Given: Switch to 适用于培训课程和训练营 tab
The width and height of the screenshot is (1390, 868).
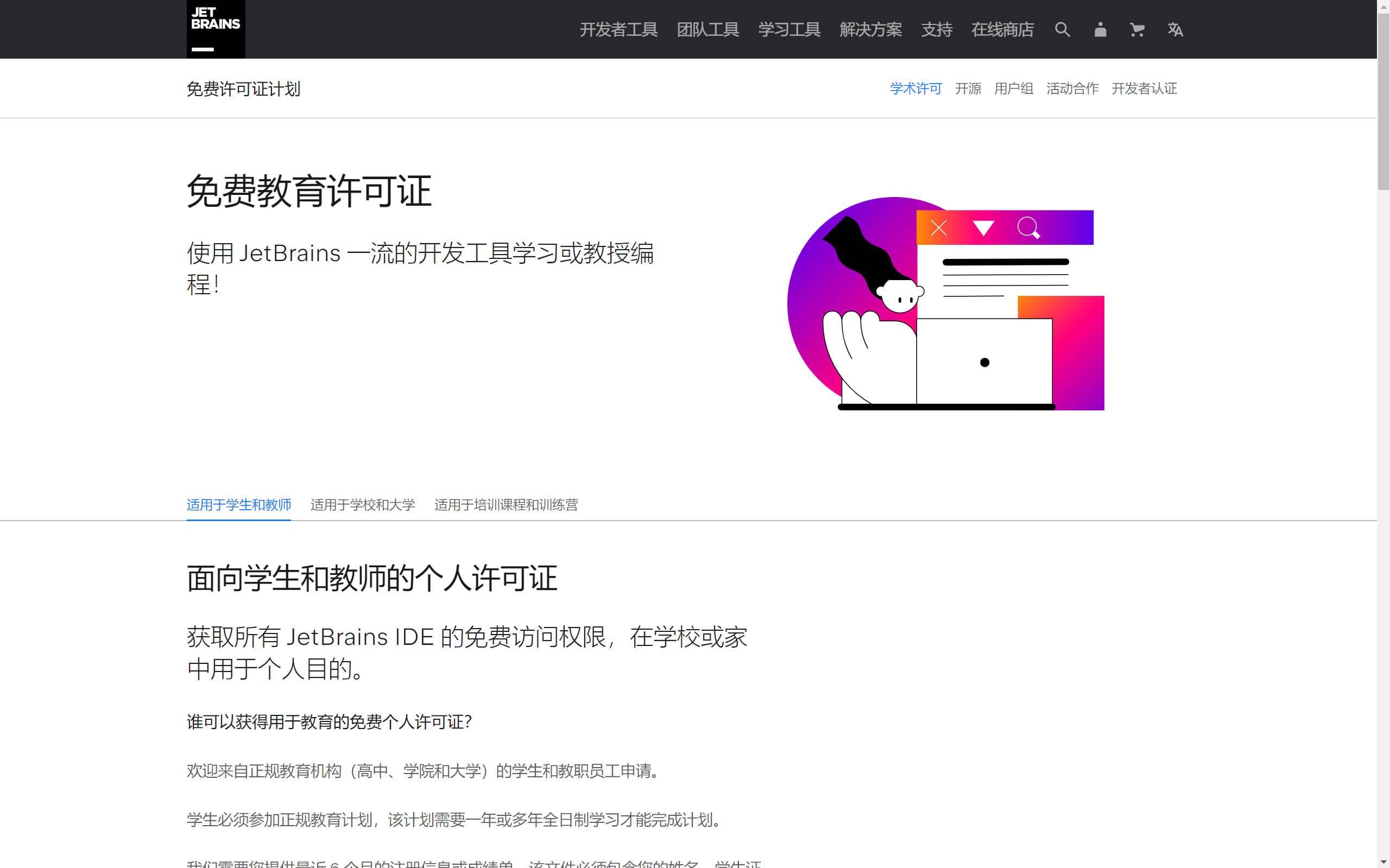Looking at the screenshot, I should (506, 505).
